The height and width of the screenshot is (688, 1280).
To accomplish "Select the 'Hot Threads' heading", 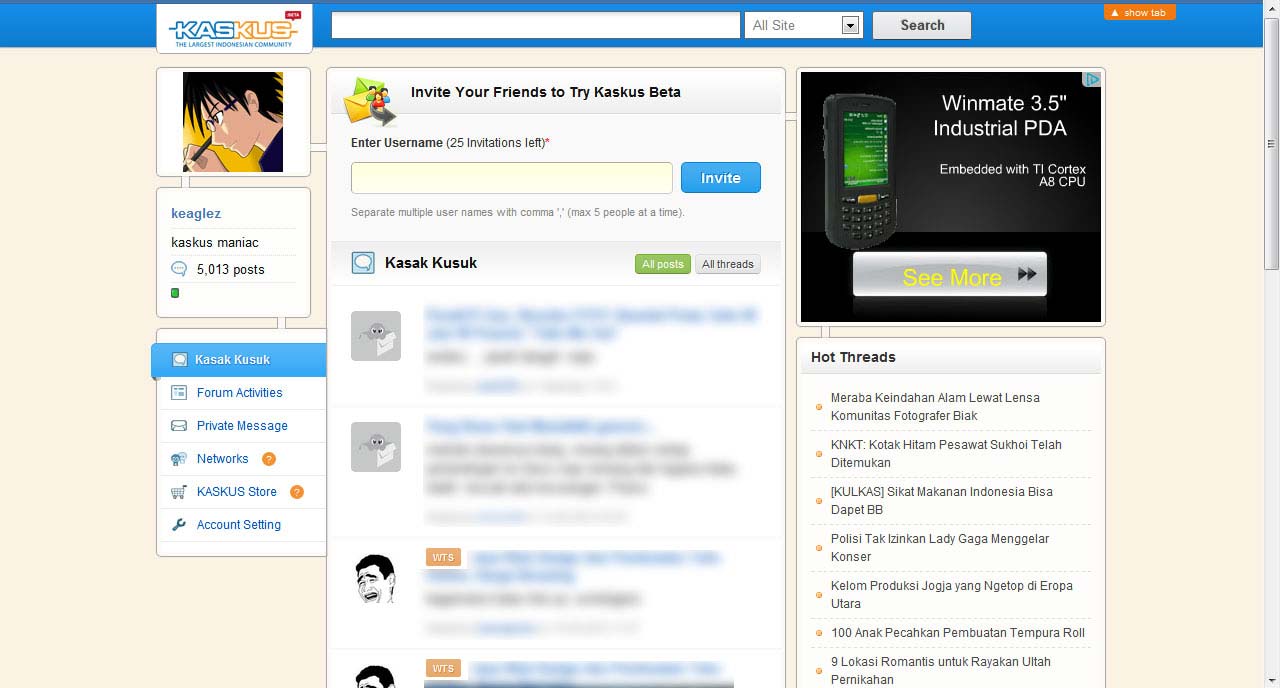I will coord(853,357).
